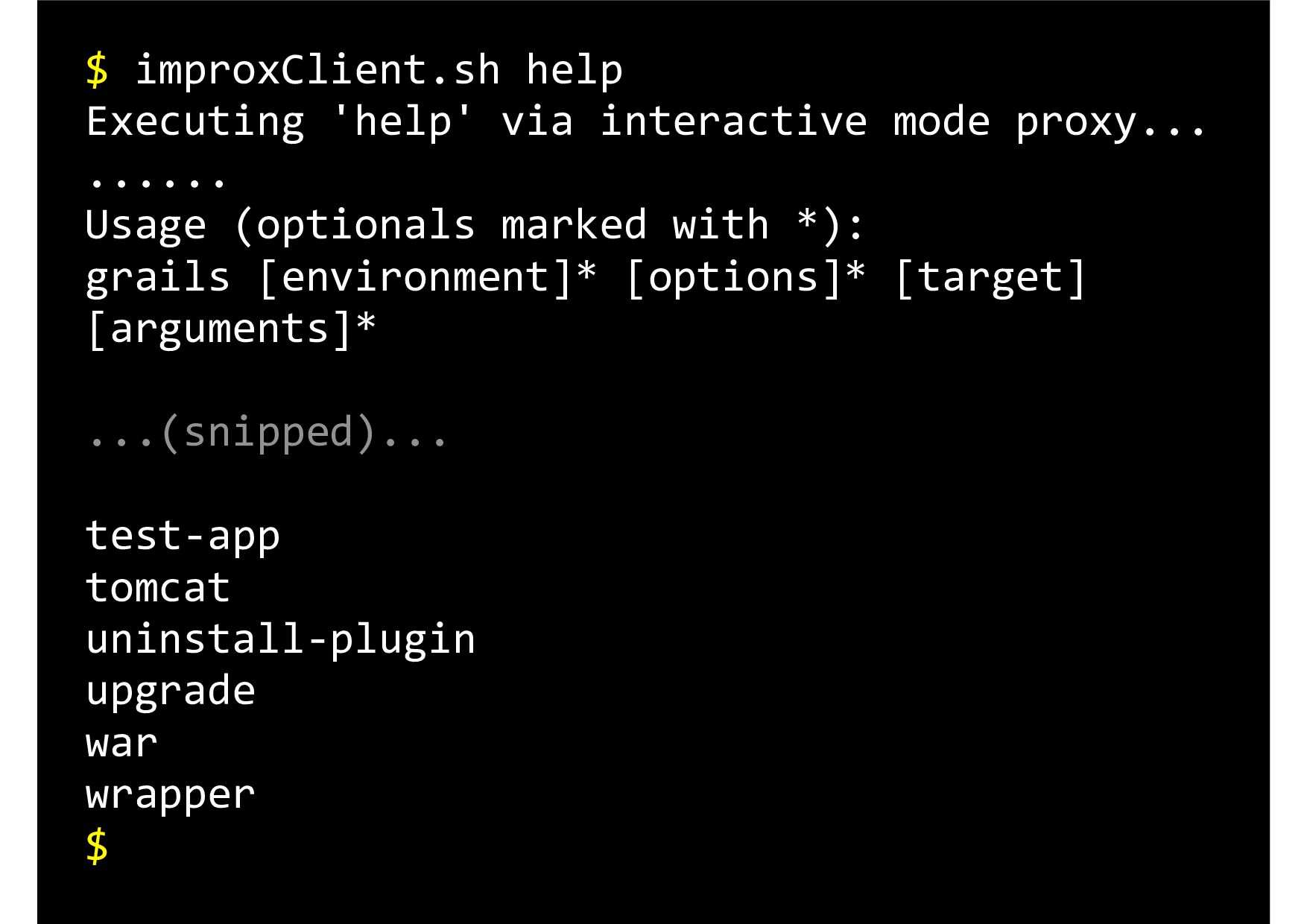
Task: Click the final yellow prompt symbol
Action: click(97, 847)
